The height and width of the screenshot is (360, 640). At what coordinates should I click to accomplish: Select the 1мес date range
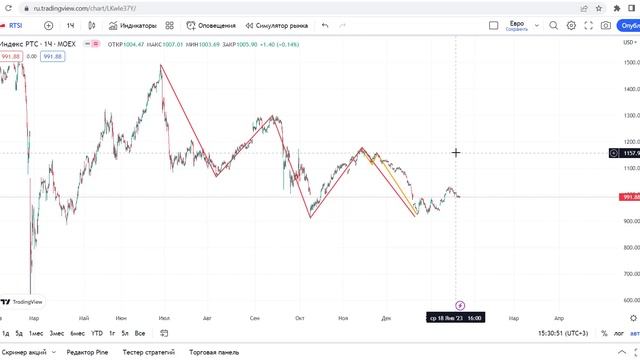[36, 333]
